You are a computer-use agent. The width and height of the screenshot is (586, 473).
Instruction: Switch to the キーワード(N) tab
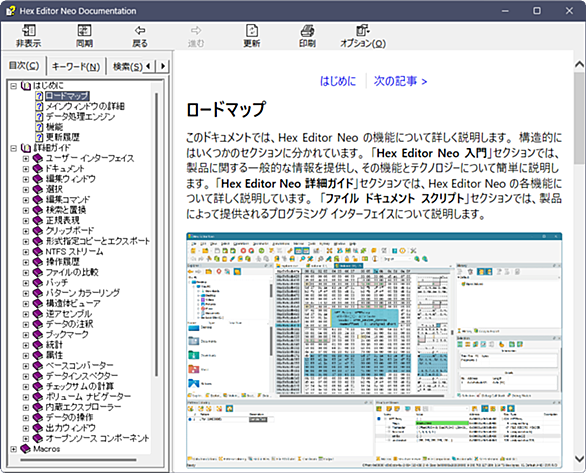76,67
